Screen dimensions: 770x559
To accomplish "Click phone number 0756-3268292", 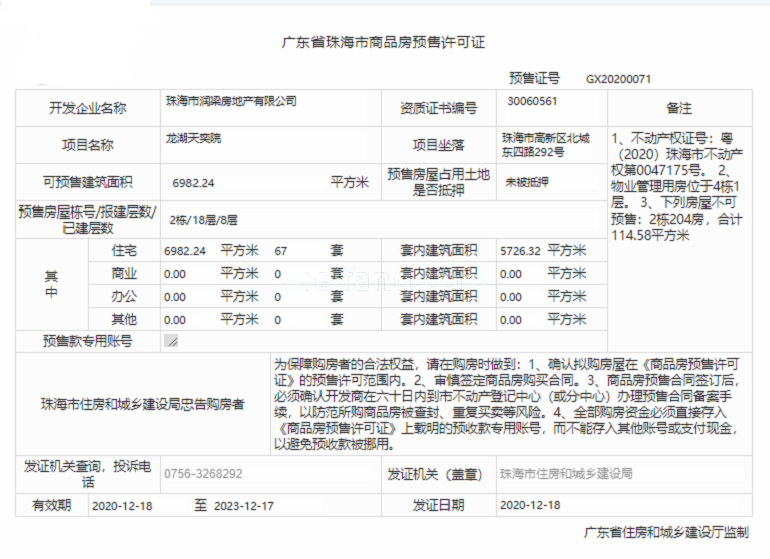I will point(203,474).
